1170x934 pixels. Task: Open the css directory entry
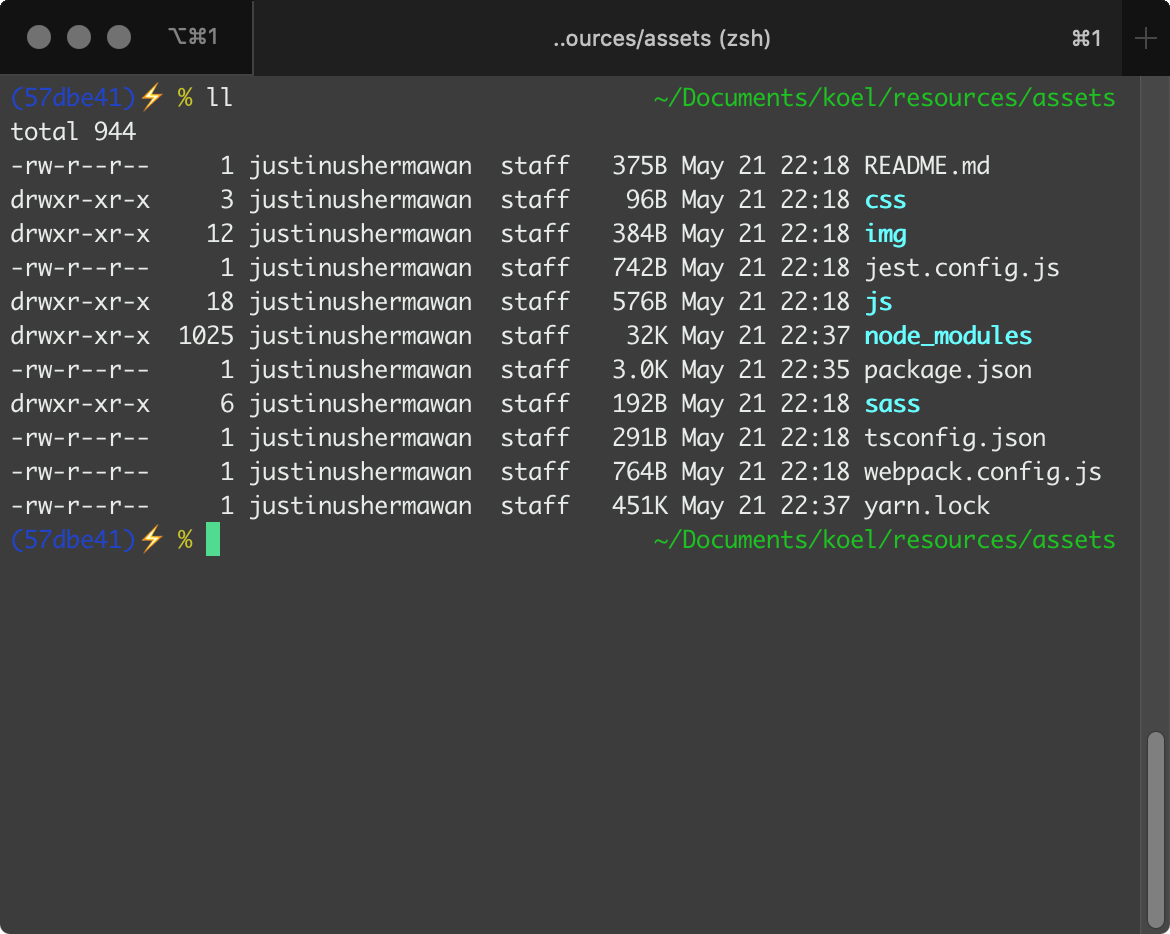pos(884,199)
